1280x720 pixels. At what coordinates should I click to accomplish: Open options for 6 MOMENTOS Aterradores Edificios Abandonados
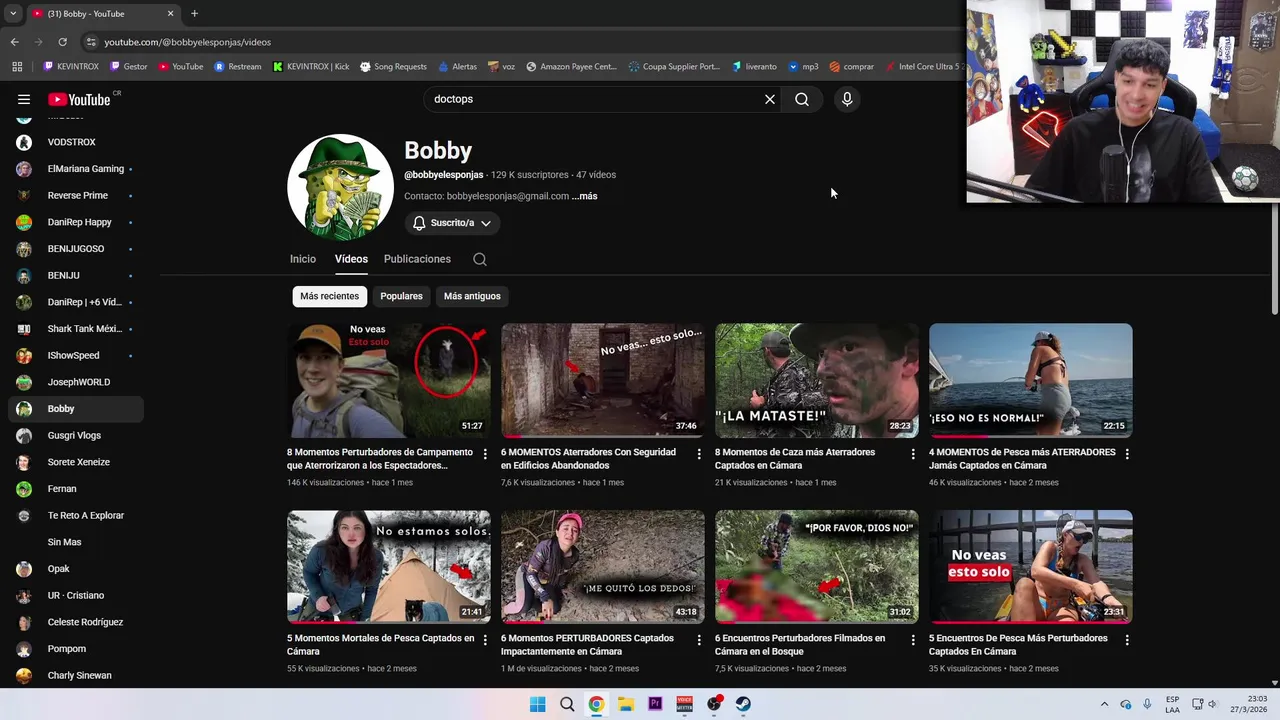coord(699,454)
